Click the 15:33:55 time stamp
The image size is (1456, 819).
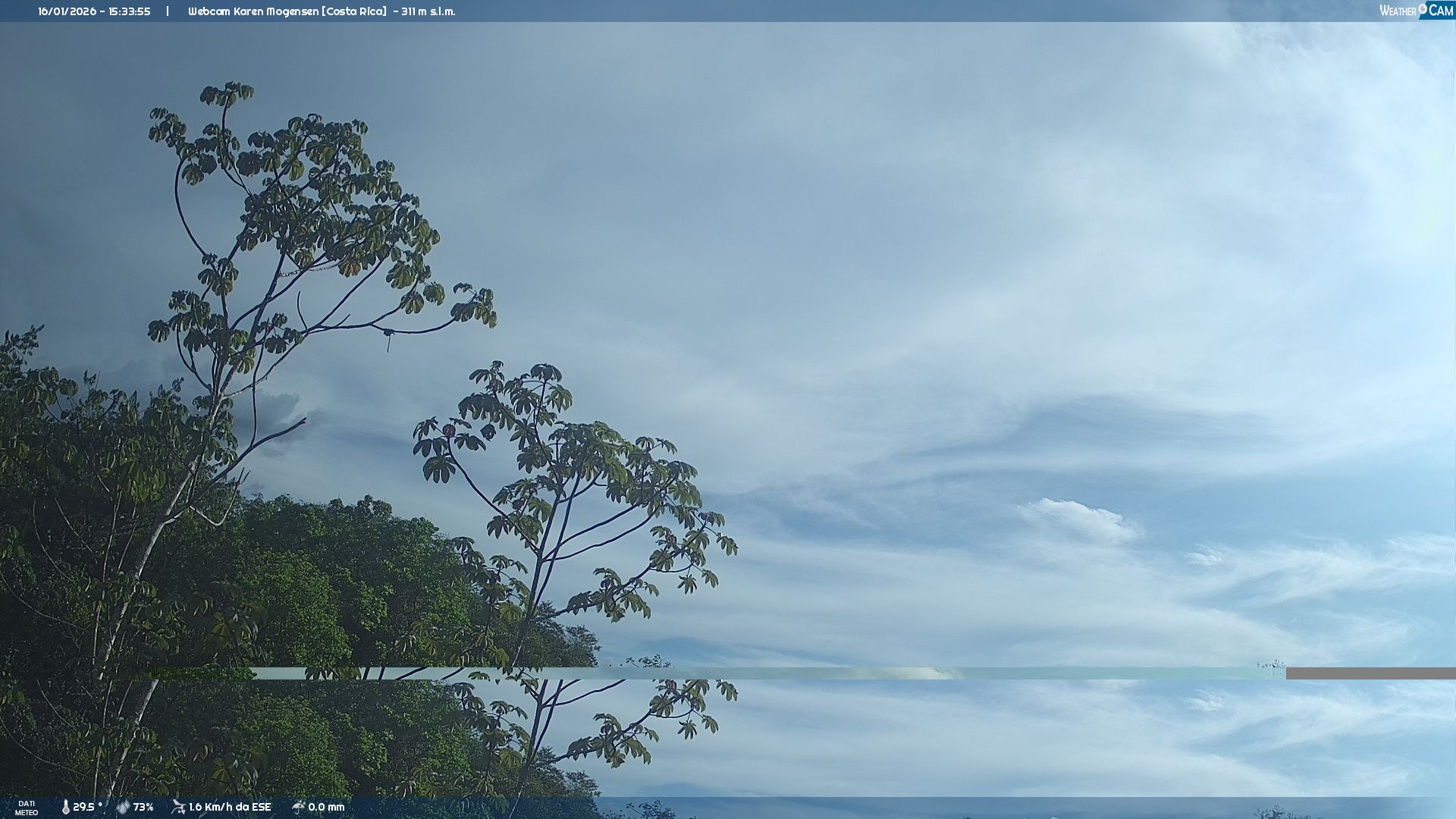pos(130,11)
